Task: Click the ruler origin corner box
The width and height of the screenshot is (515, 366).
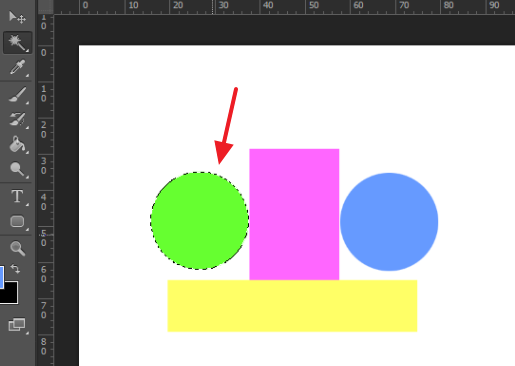Action: (x=46, y=7)
